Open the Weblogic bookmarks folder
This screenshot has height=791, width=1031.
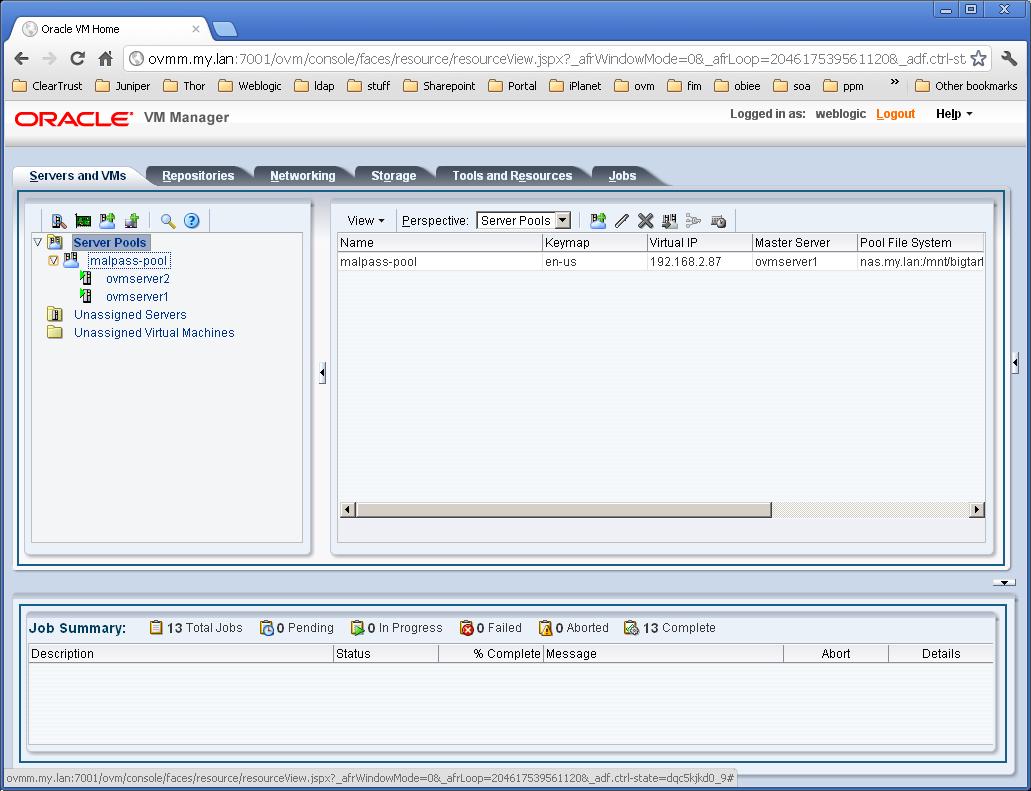[x=250, y=86]
